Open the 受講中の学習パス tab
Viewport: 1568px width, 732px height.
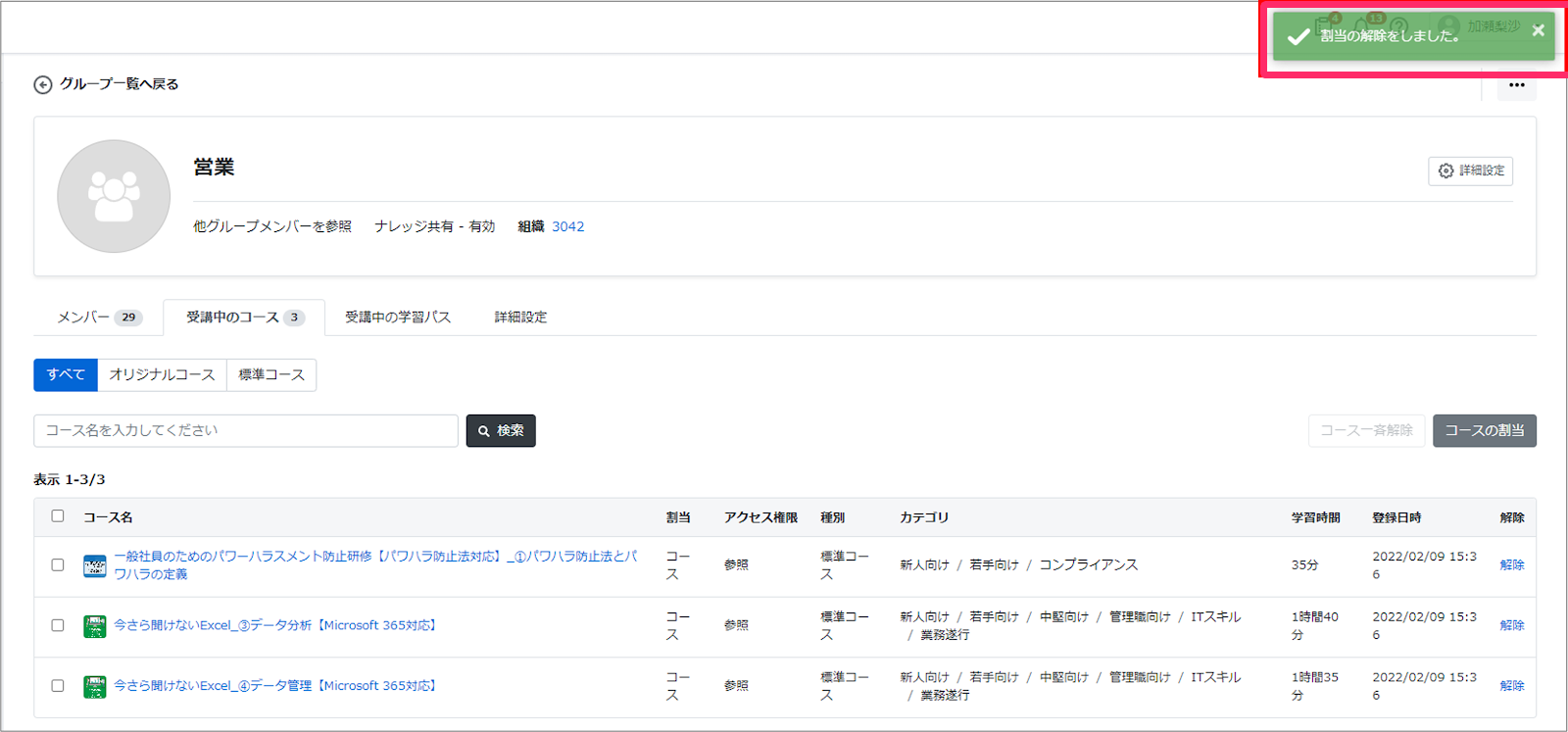398,317
